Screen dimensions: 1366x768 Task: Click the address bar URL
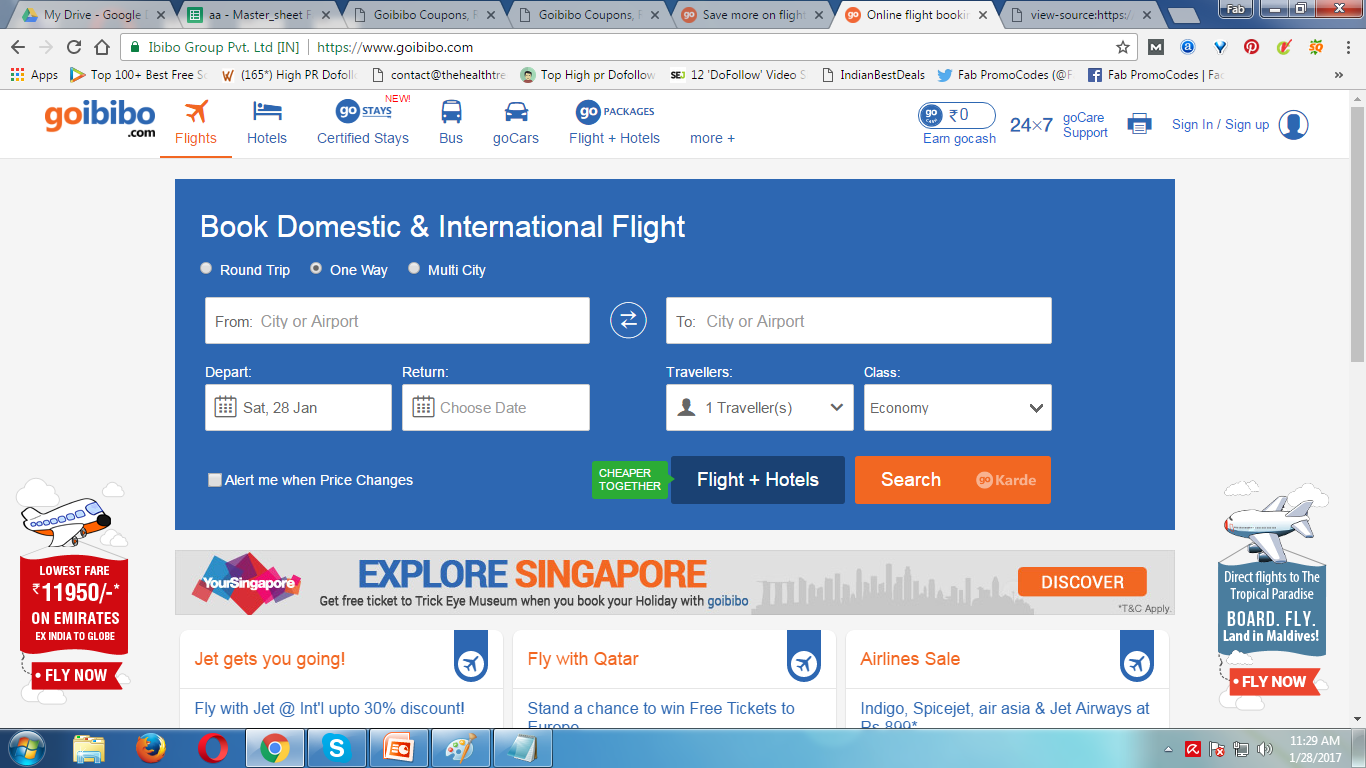(395, 47)
